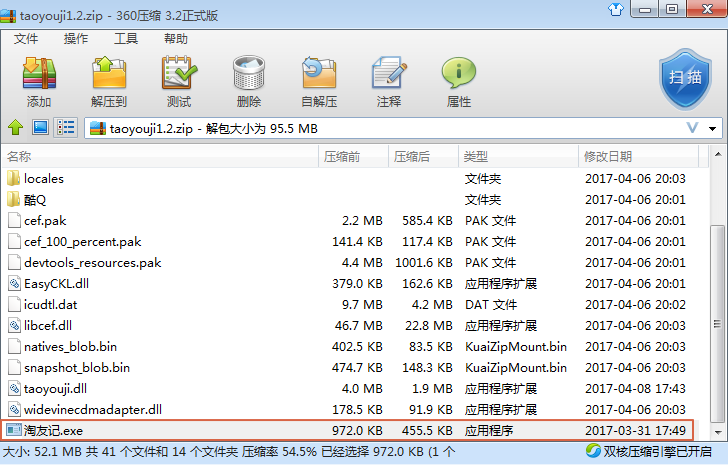Sort by 压缩后 column header

click(423, 156)
